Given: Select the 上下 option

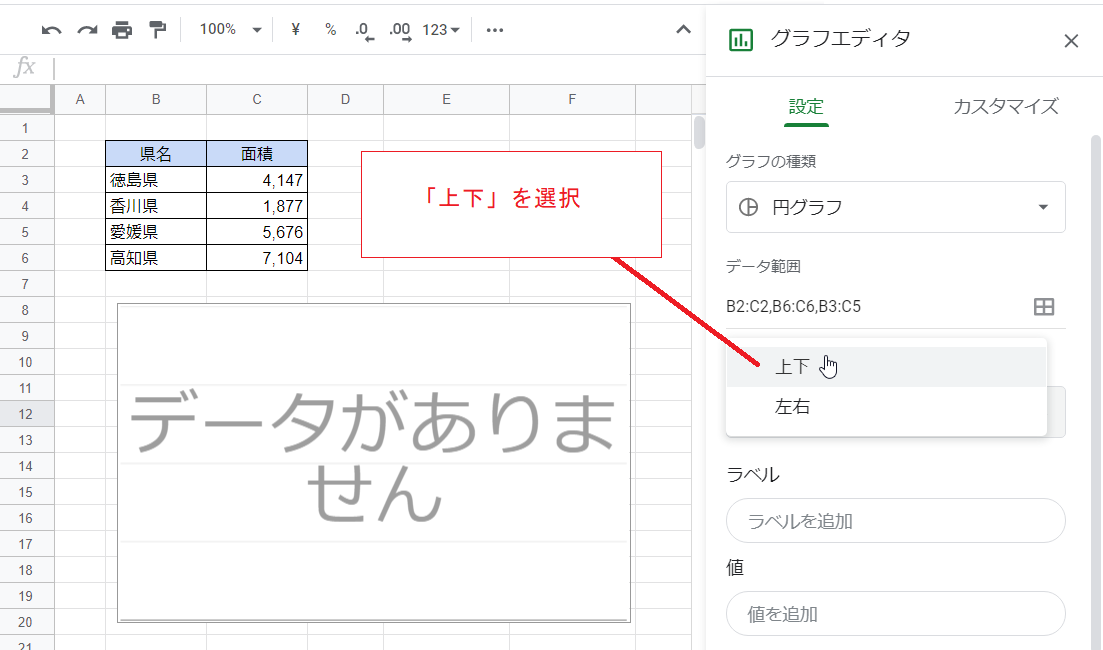Looking at the screenshot, I should (886, 367).
